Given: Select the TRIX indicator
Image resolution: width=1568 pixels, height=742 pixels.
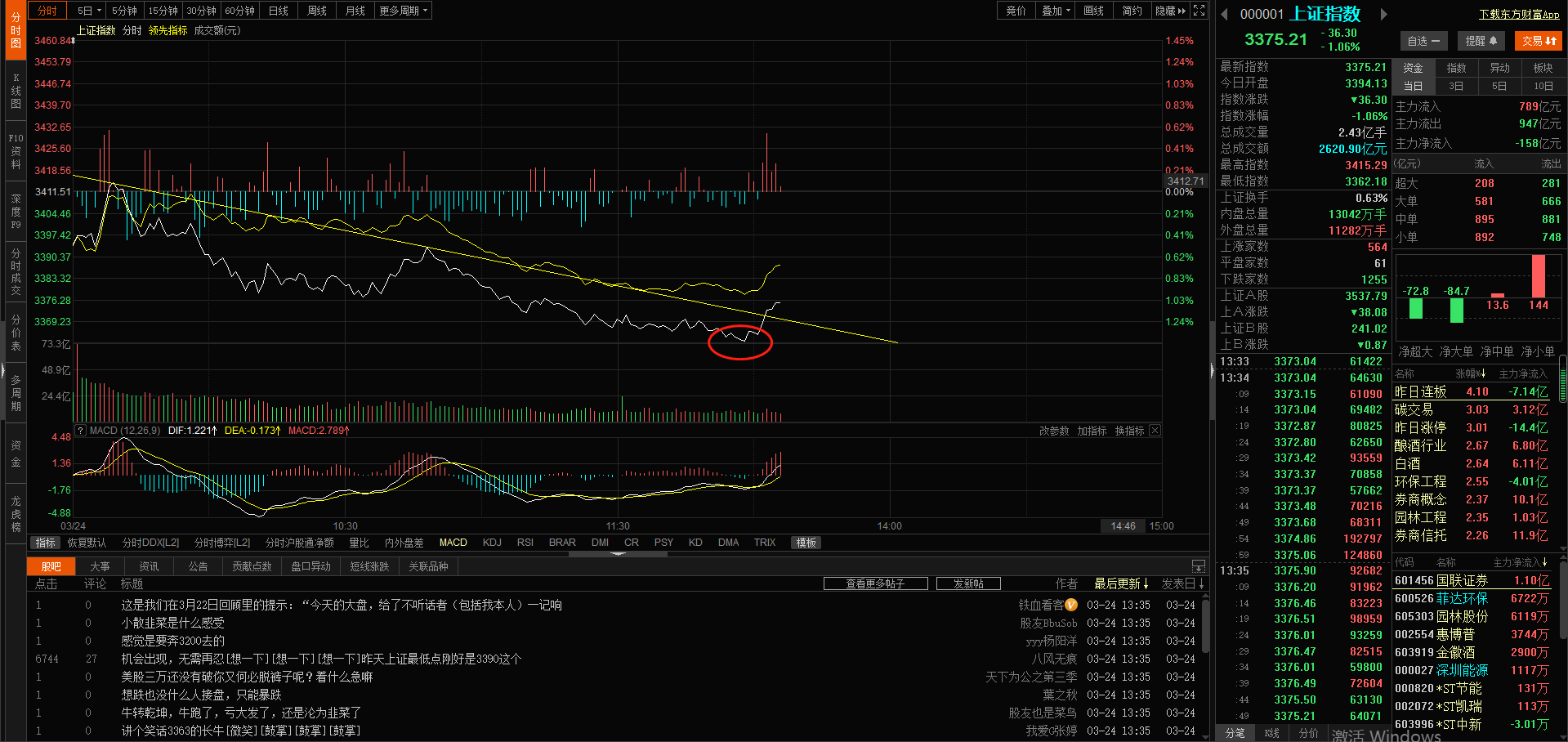Looking at the screenshot, I should (765, 543).
